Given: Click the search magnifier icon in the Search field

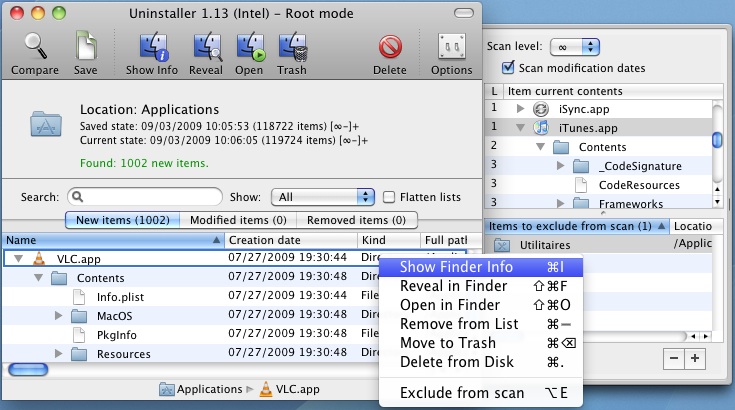Looking at the screenshot, I should point(78,197).
